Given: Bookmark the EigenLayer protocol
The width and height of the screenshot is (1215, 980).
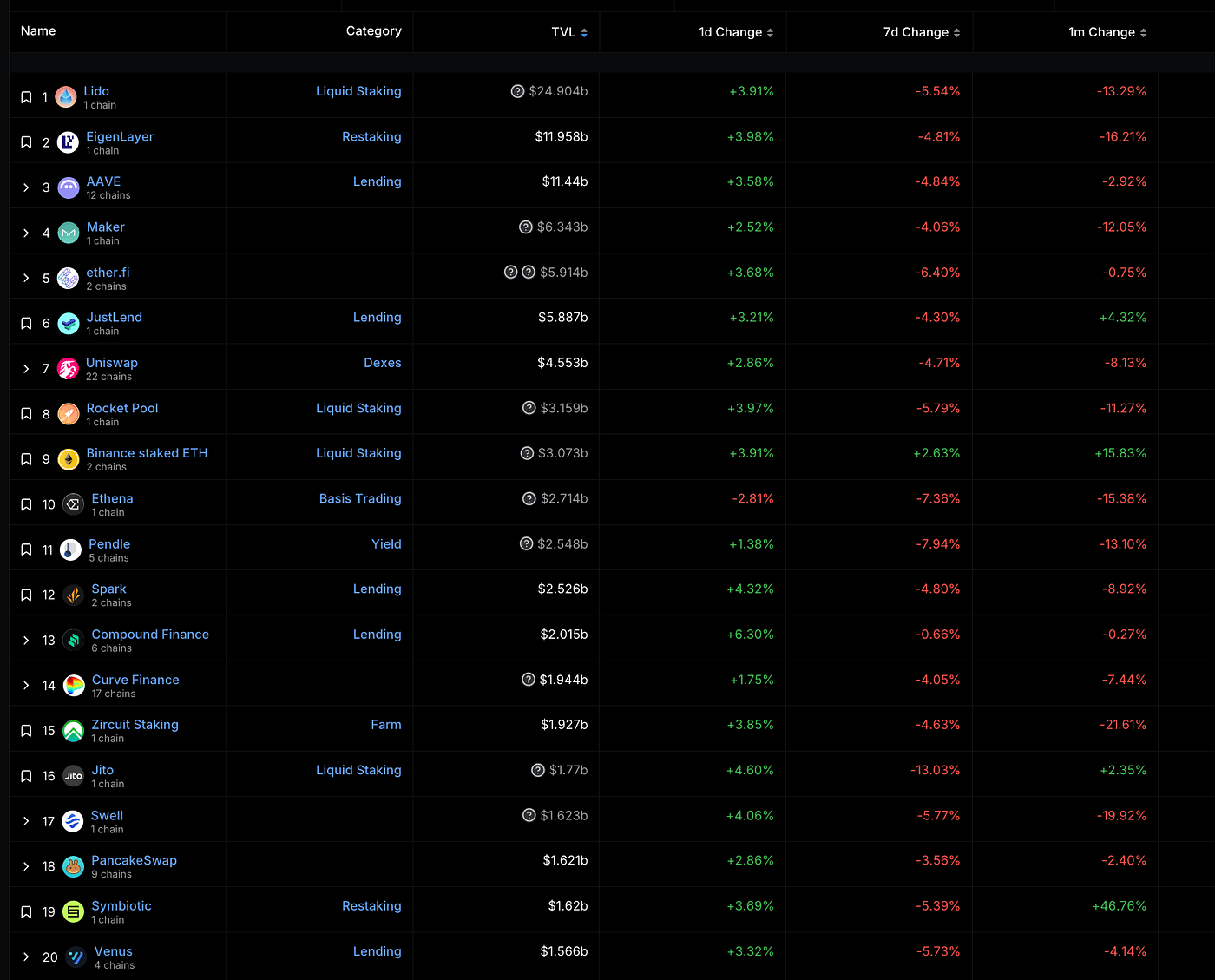Looking at the screenshot, I should tap(26, 142).
